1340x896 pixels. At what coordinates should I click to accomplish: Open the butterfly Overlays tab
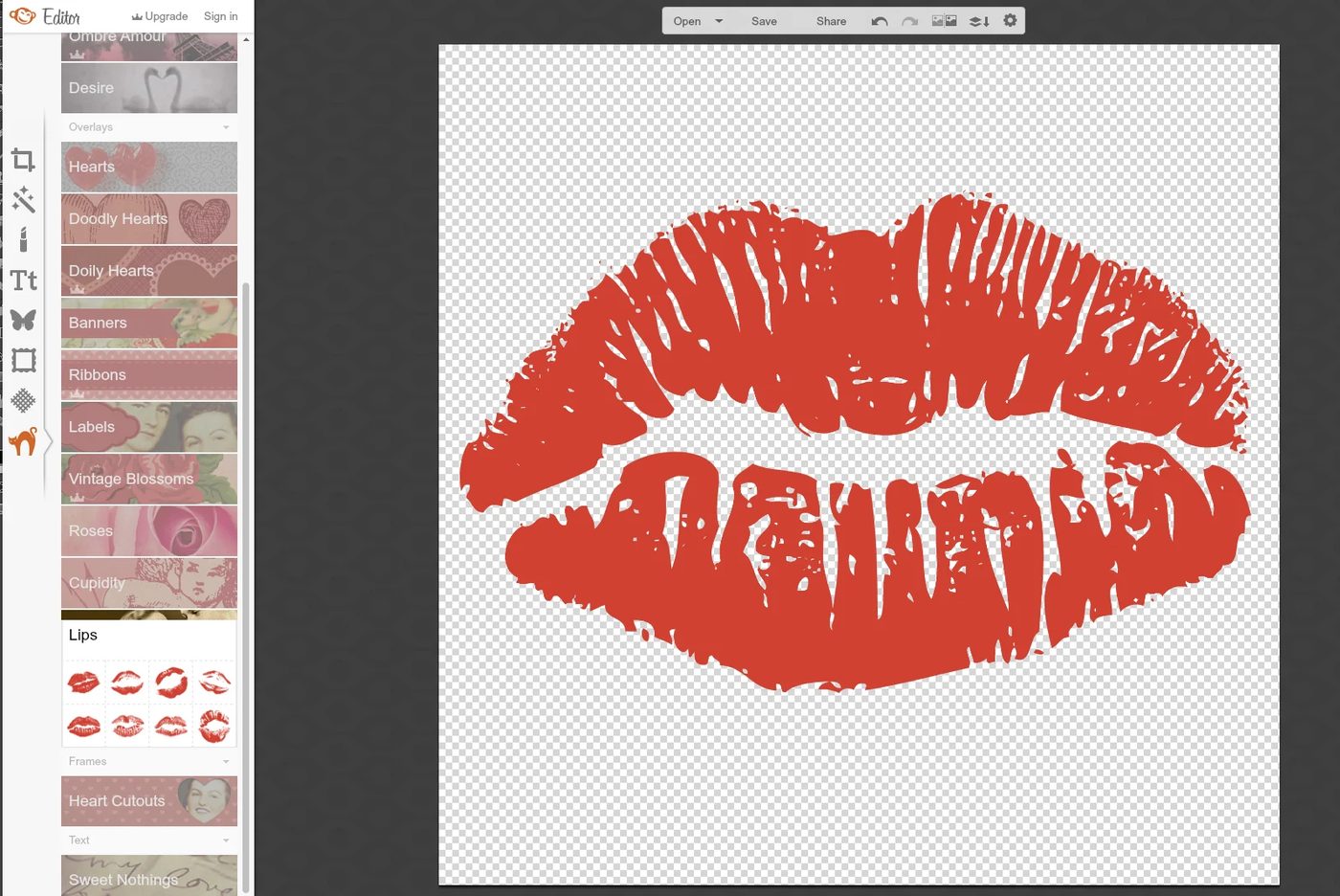pyautogui.click(x=23, y=320)
